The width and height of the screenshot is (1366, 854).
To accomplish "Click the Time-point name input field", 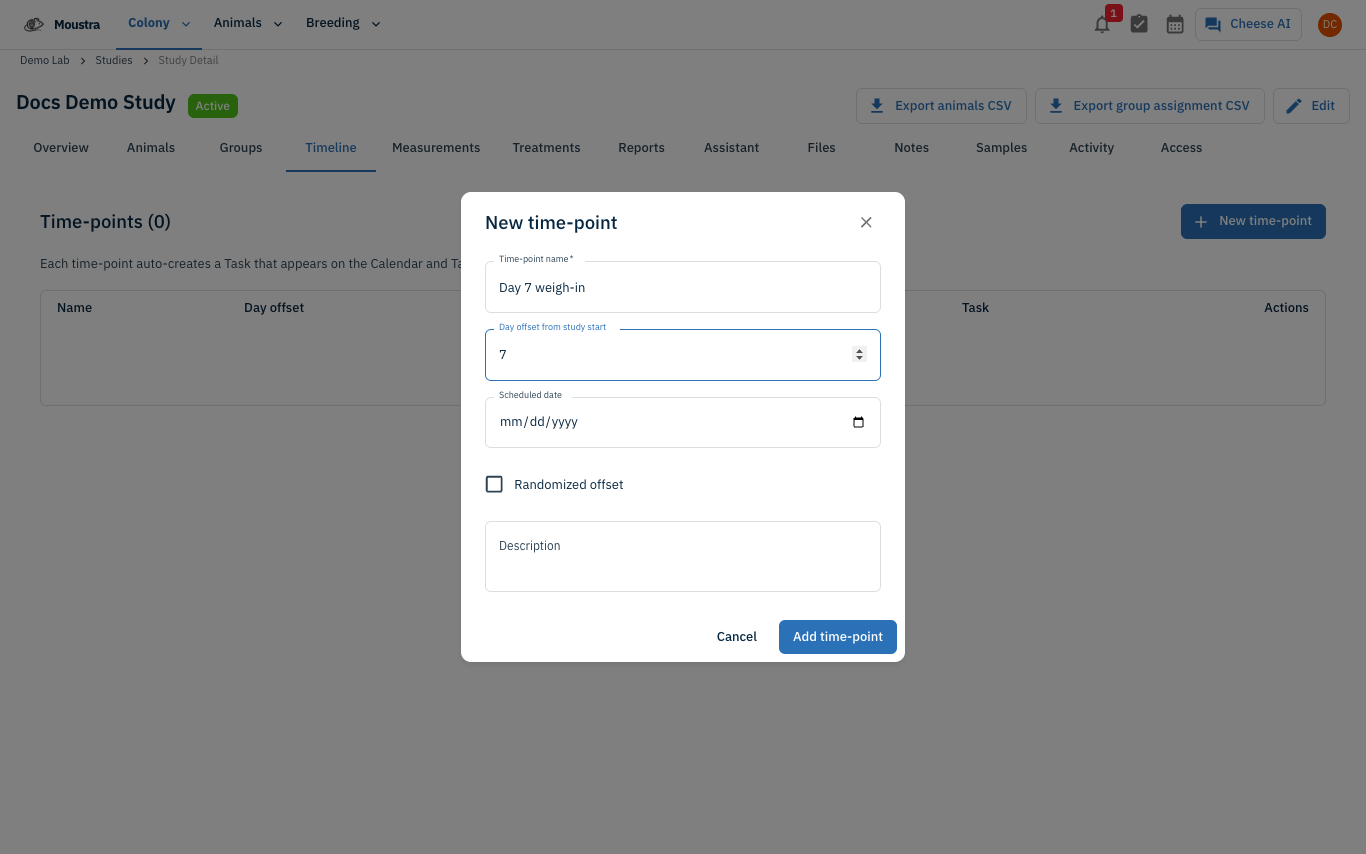I will coord(683,287).
